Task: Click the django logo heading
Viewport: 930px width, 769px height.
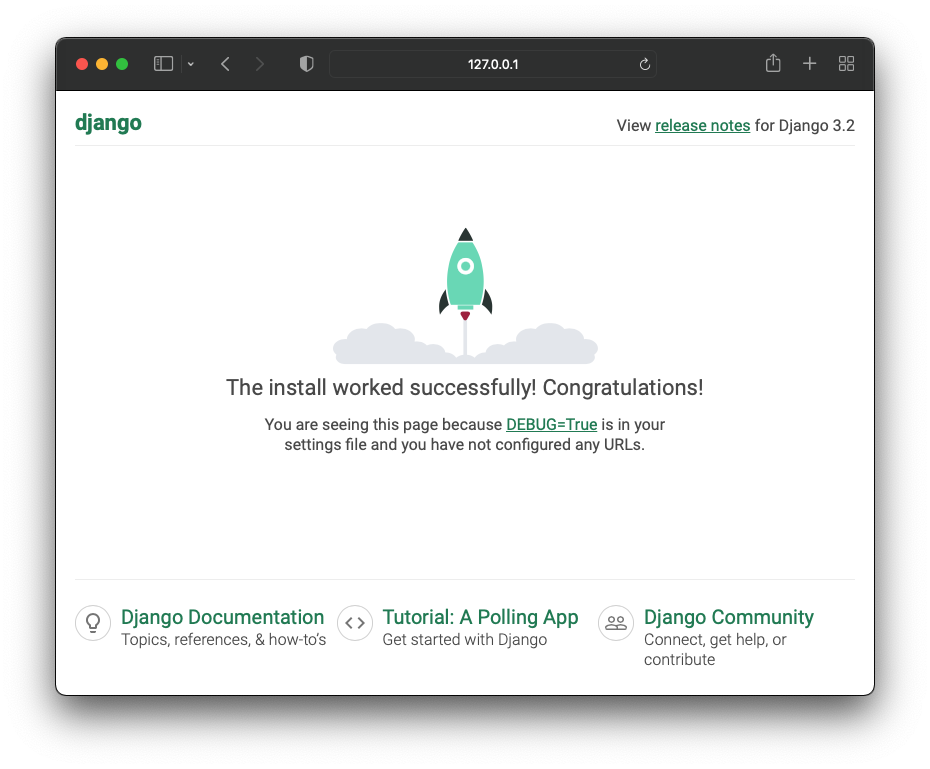Action: tap(109, 123)
